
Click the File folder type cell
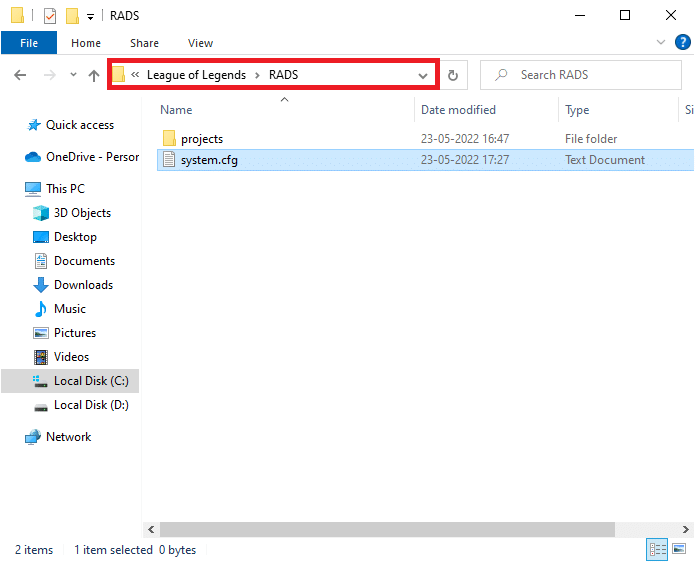591,139
